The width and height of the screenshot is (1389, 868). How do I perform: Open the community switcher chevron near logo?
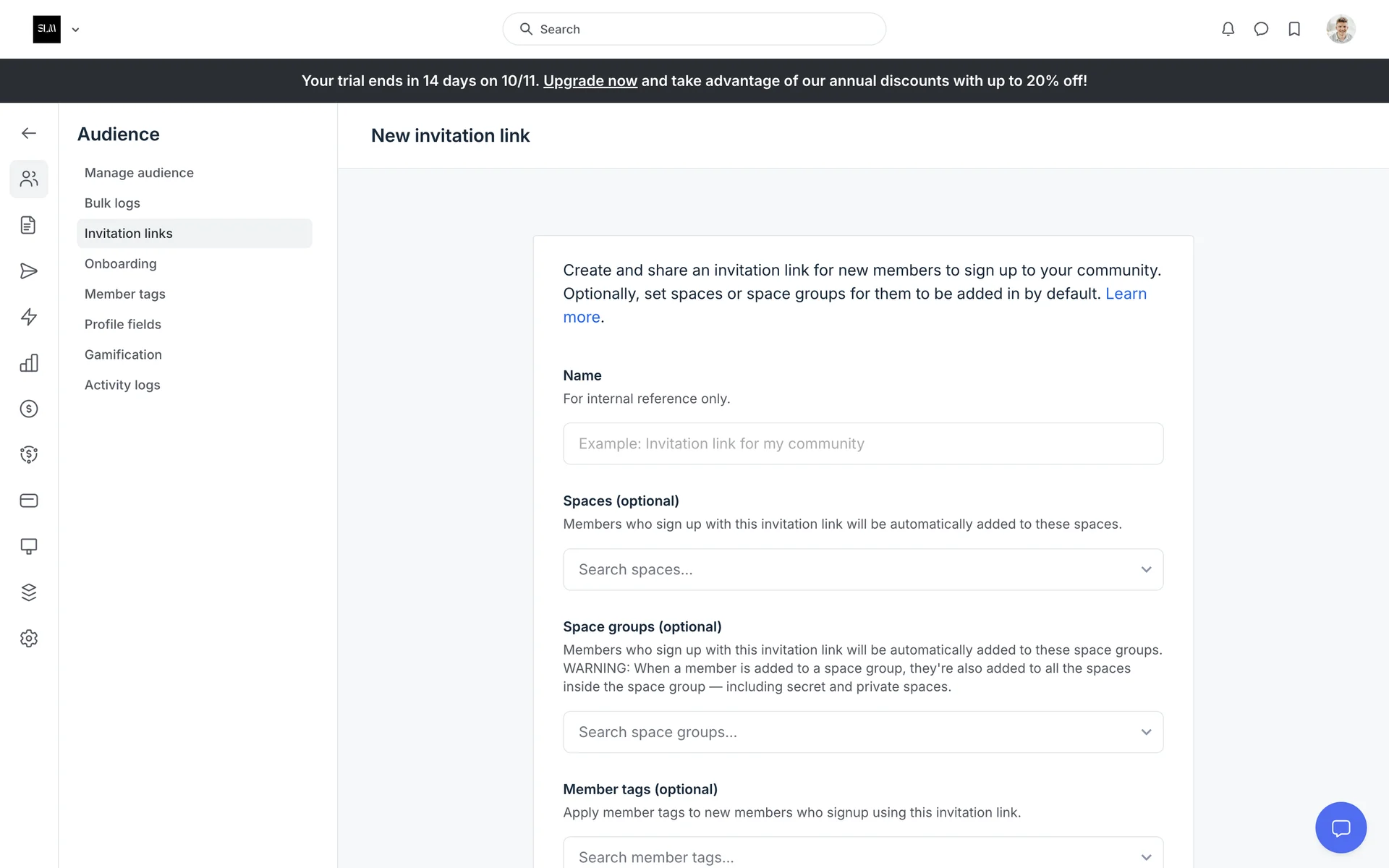[75, 30]
